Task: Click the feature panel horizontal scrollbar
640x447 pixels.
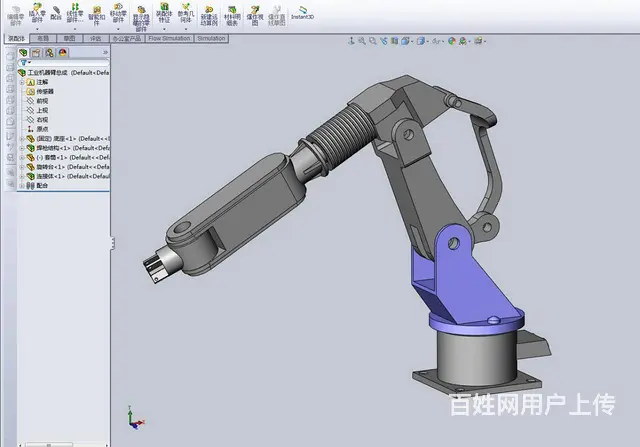Action: click(49, 445)
